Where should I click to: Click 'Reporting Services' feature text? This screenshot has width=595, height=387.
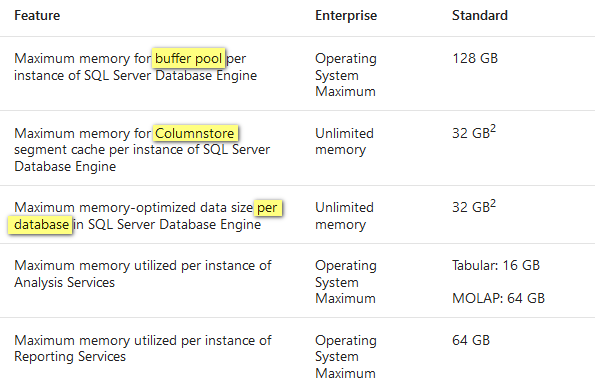70,357
